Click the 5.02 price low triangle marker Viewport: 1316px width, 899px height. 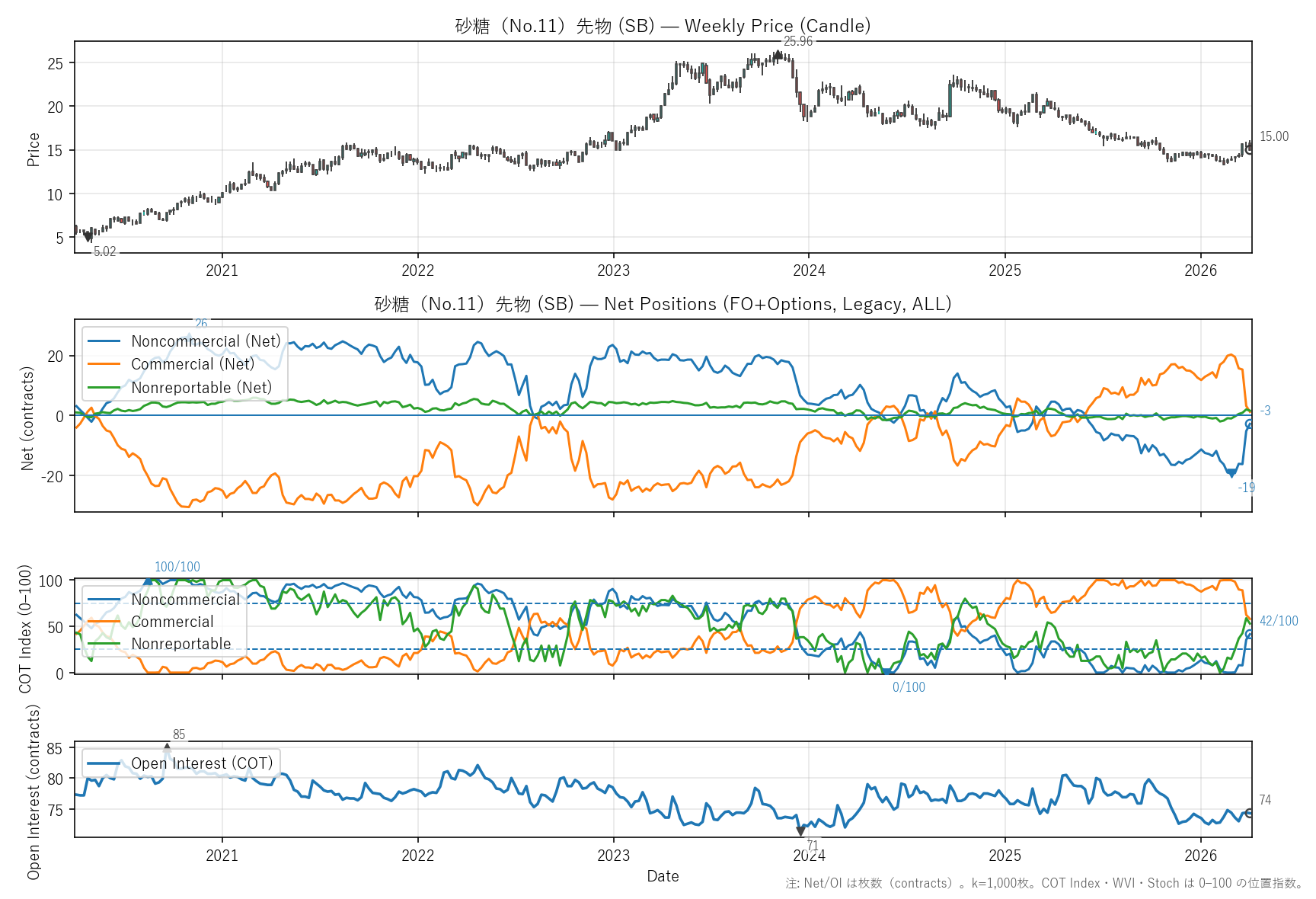88,238
